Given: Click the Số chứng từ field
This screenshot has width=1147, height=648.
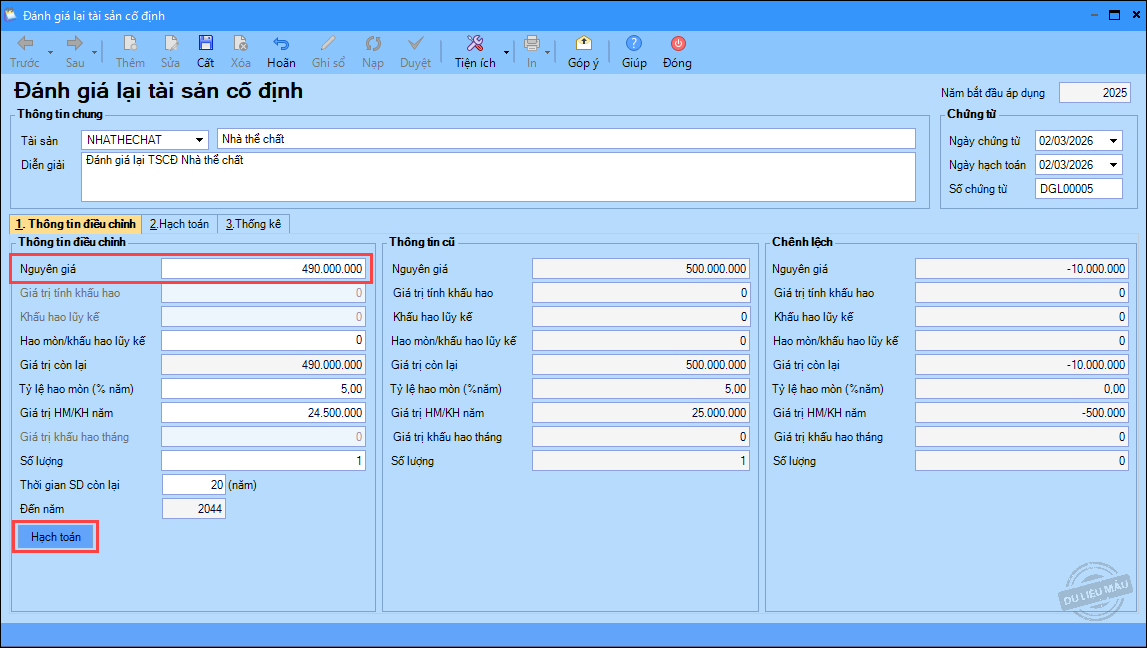Looking at the screenshot, I should (1078, 189).
